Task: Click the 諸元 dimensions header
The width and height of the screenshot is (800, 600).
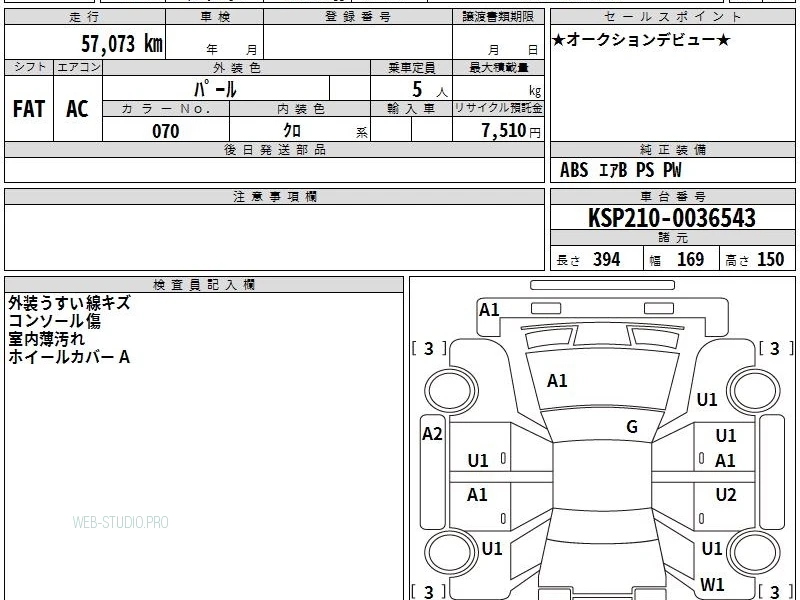Action: (673, 238)
